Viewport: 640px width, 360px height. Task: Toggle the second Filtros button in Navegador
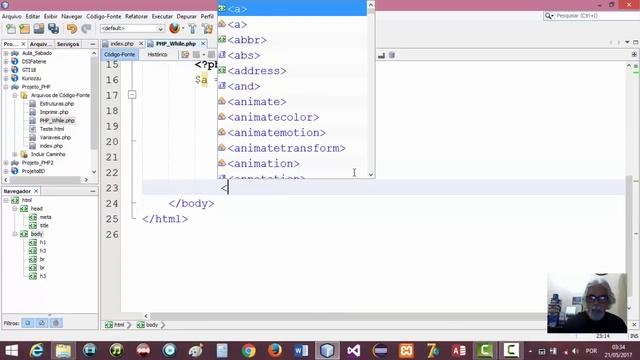(x=42, y=323)
